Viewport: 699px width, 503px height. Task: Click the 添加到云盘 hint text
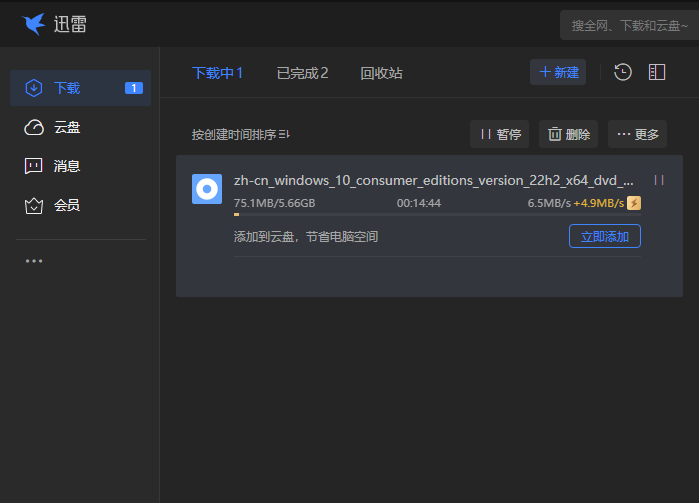pos(306,237)
